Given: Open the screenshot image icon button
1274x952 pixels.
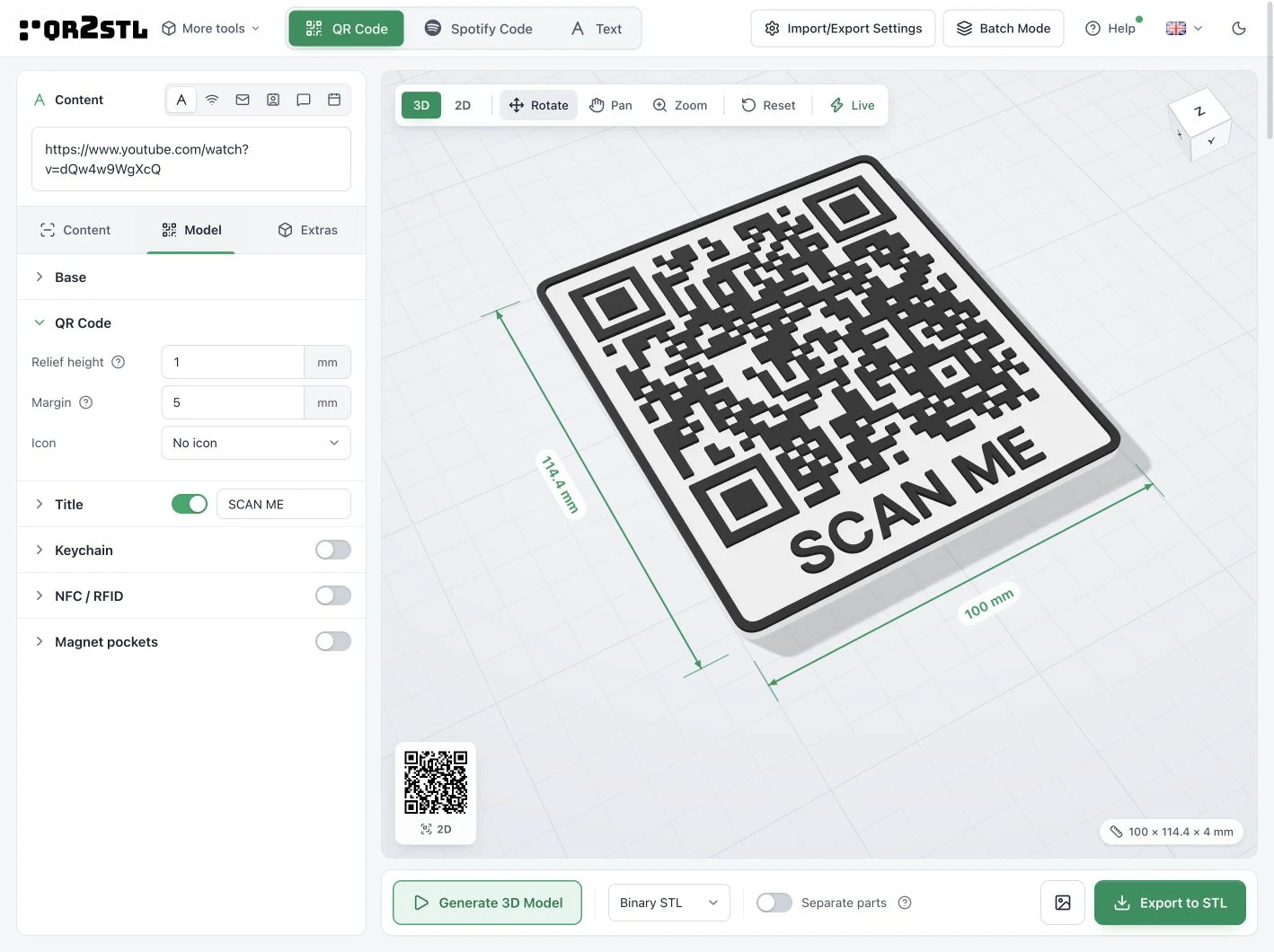Looking at the screenshot, I should 1063,903.
